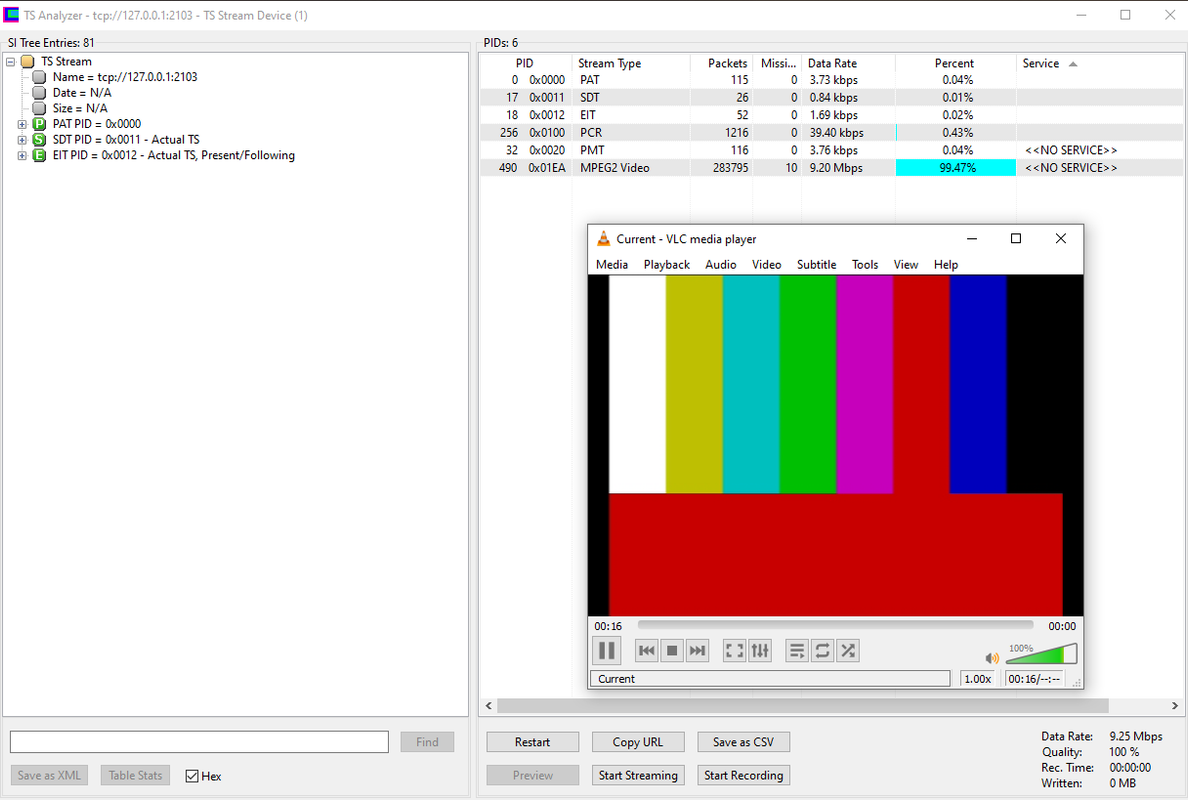
Task: Click icon beside Name entry in tree
Action: (x=39, y=77)
